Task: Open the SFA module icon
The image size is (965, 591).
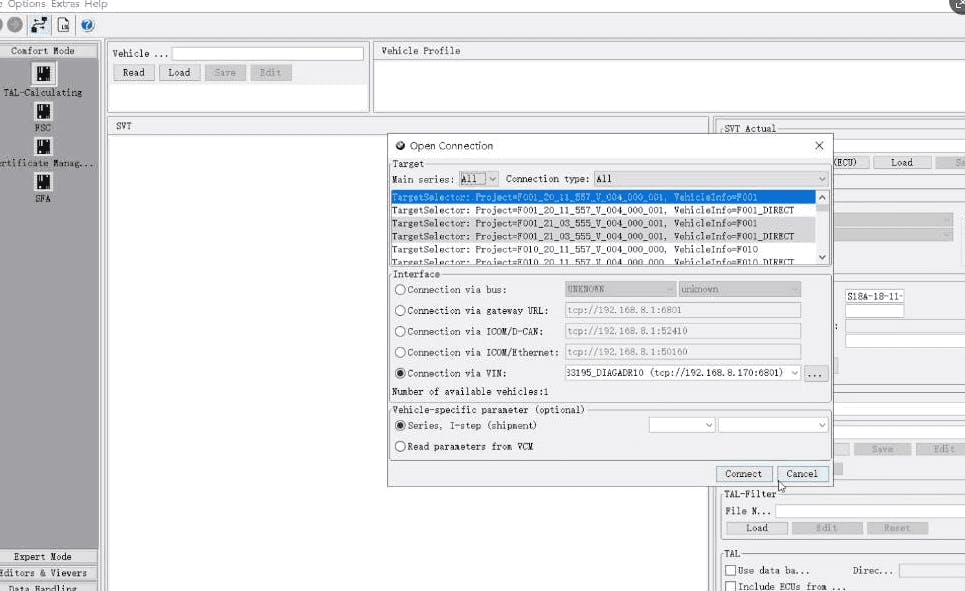Action: point(43,181)
